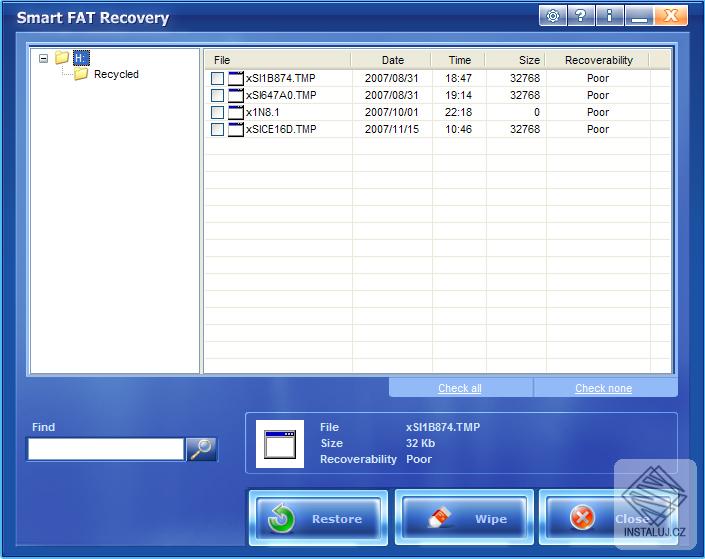705x559 pixels.
Task: Click the size 0 cell of x1N8.1
Action: (x=536, y=112)
